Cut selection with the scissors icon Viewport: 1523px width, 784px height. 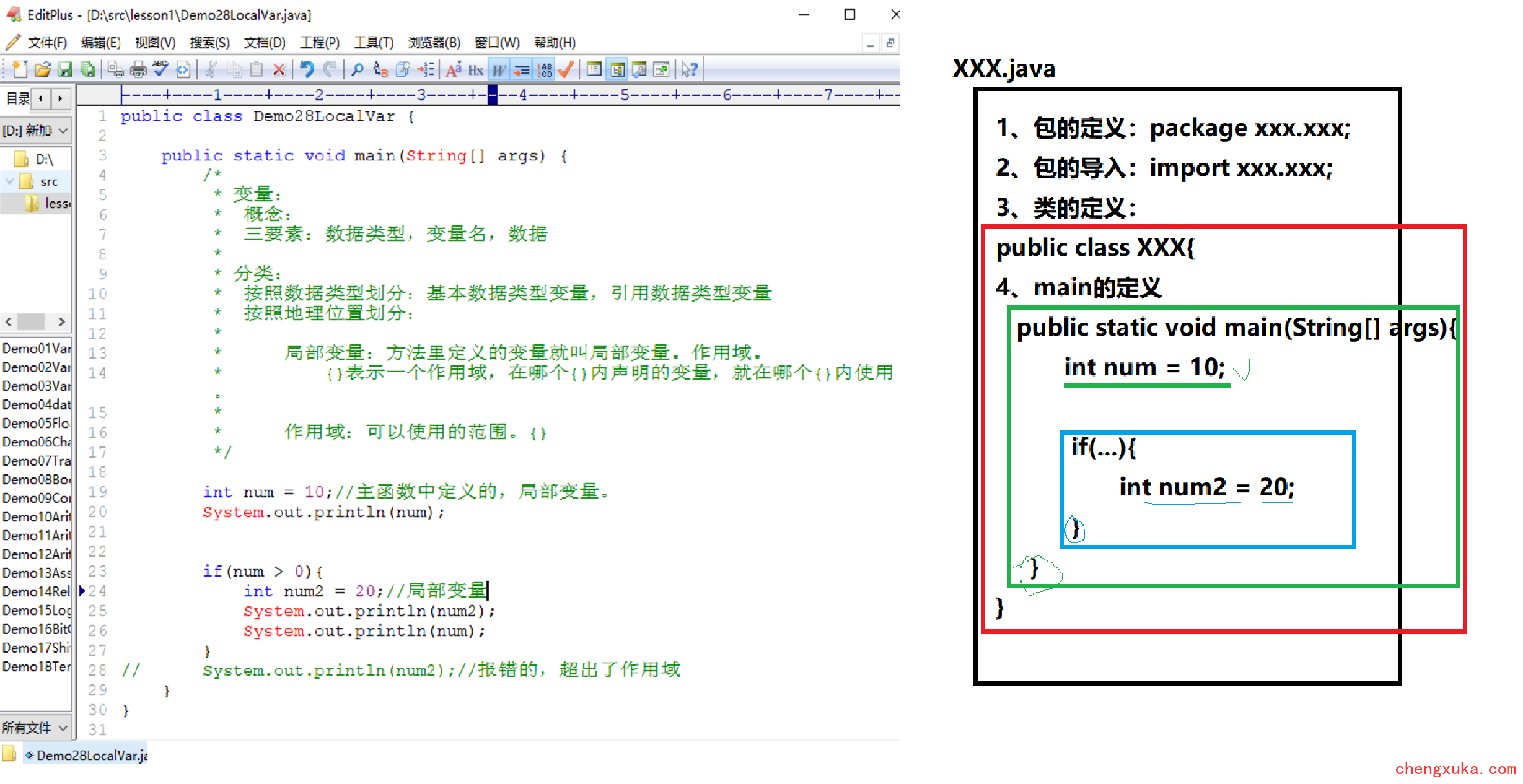211,69
